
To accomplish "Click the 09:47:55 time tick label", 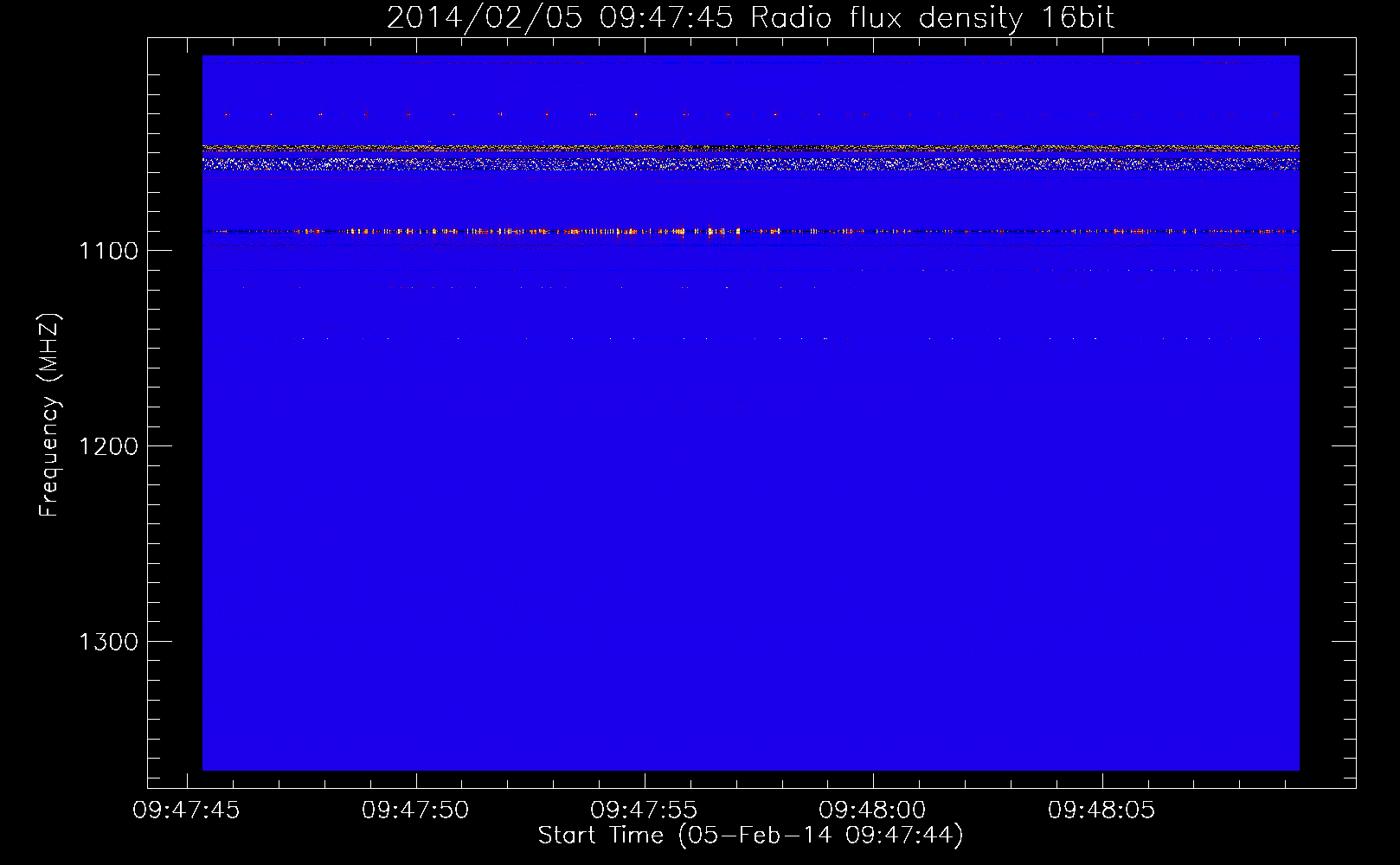I will coord(644,811).
